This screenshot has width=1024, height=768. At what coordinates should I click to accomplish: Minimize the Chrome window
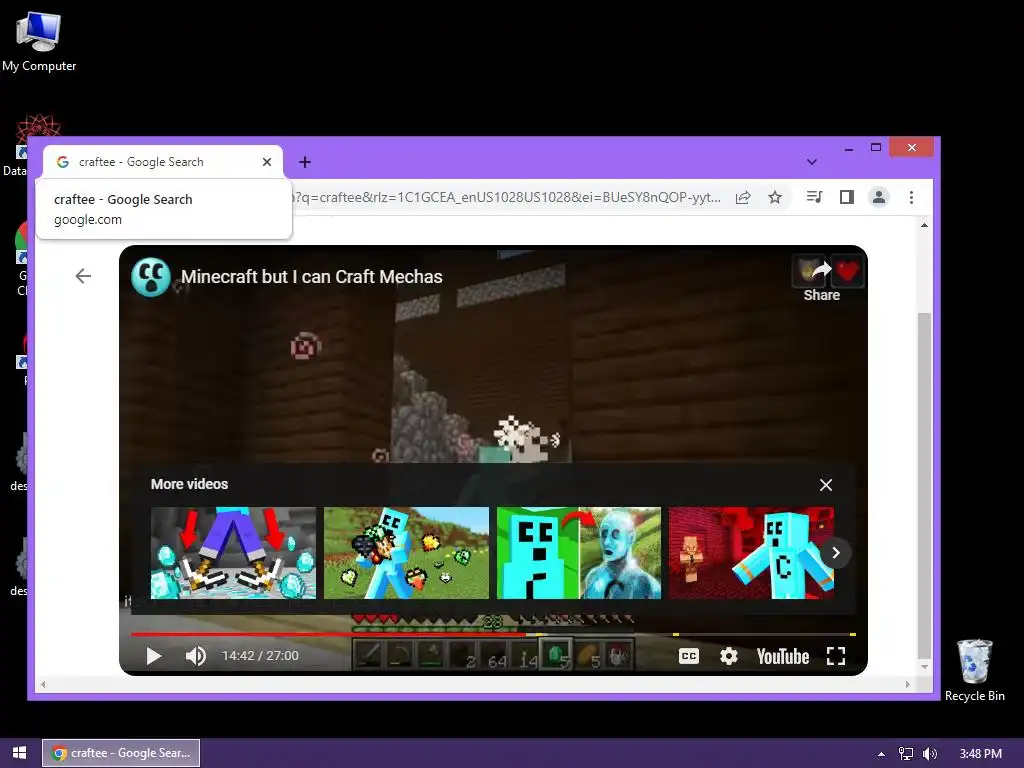click(x=848, y=148)
